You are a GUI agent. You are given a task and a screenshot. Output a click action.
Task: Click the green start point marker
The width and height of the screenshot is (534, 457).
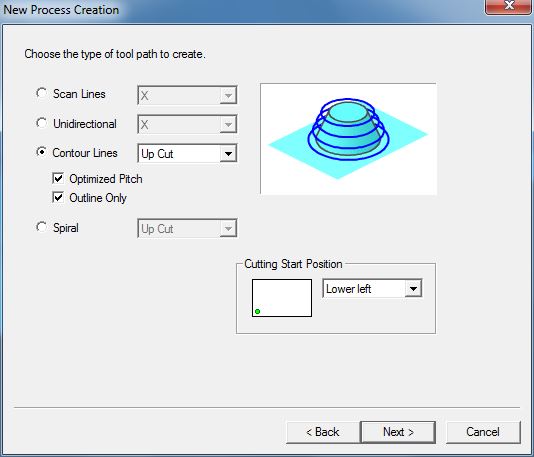pos(257,311)
